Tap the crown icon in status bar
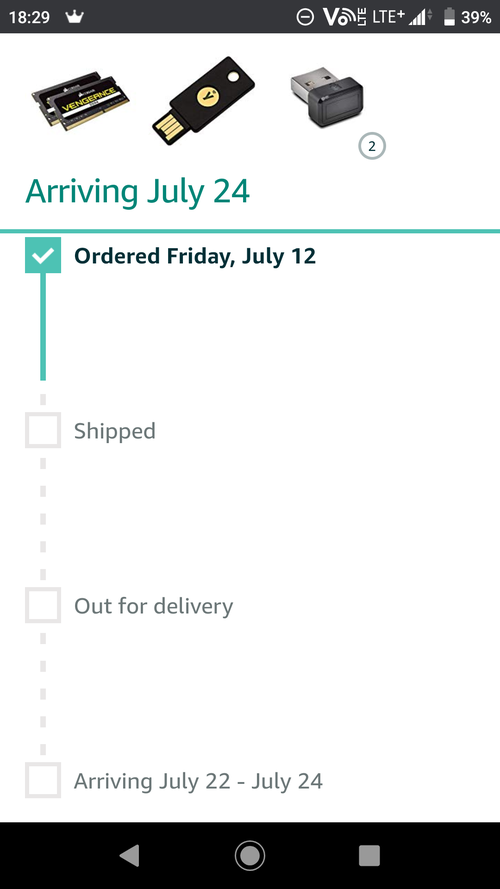The image size is (500, 889). pyautogui.click(x=74, y=17)
